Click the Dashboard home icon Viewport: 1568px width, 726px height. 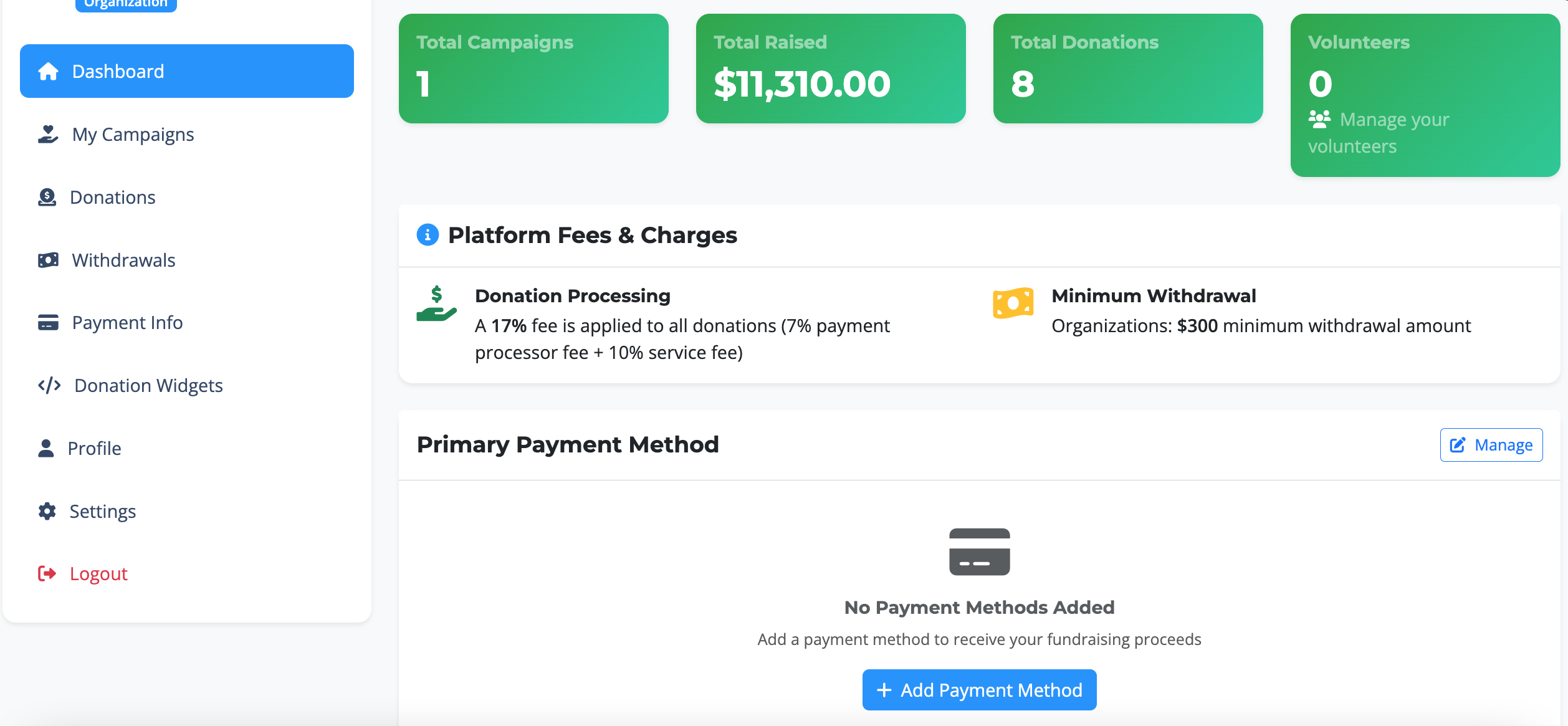(x=48, y=72)
